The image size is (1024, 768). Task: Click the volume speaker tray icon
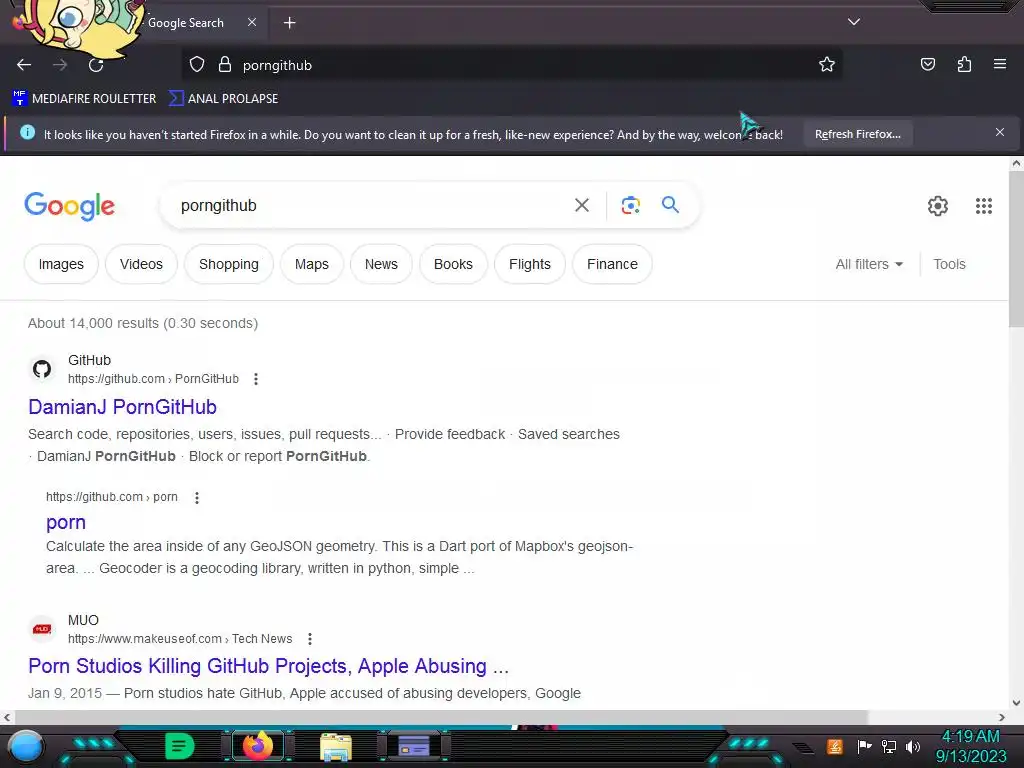[913, 746]
